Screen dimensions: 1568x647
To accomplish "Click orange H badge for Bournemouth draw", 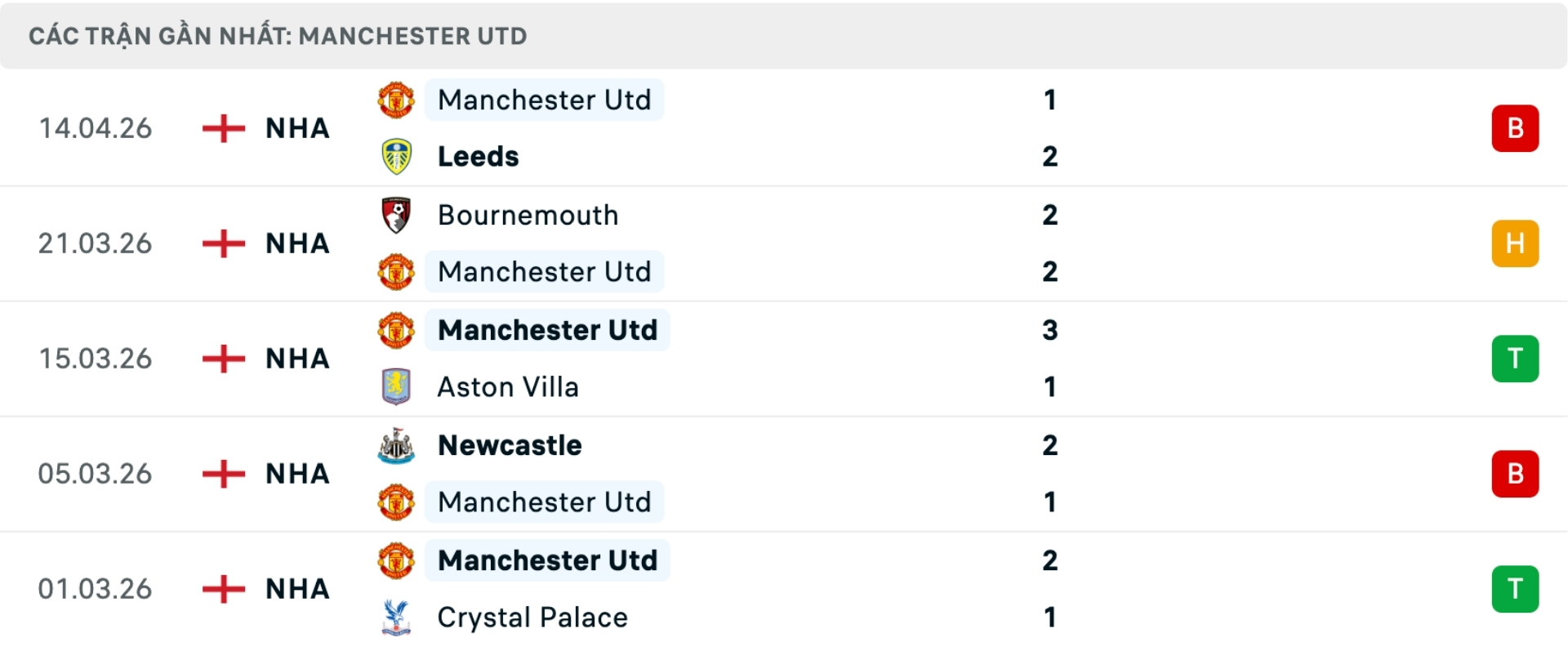I will point(1515,243).
